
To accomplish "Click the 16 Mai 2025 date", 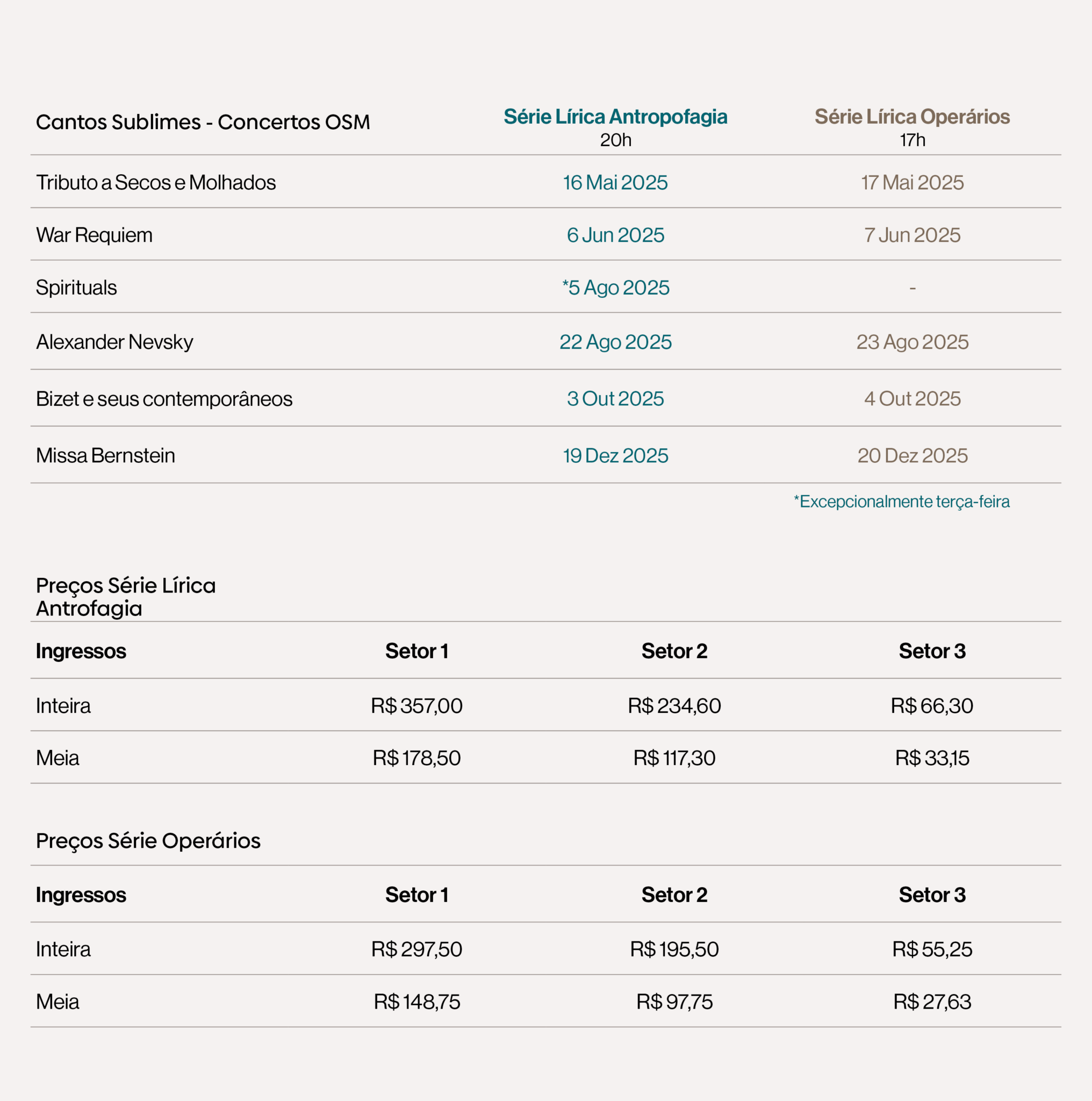I will click(x=615, y=182).
